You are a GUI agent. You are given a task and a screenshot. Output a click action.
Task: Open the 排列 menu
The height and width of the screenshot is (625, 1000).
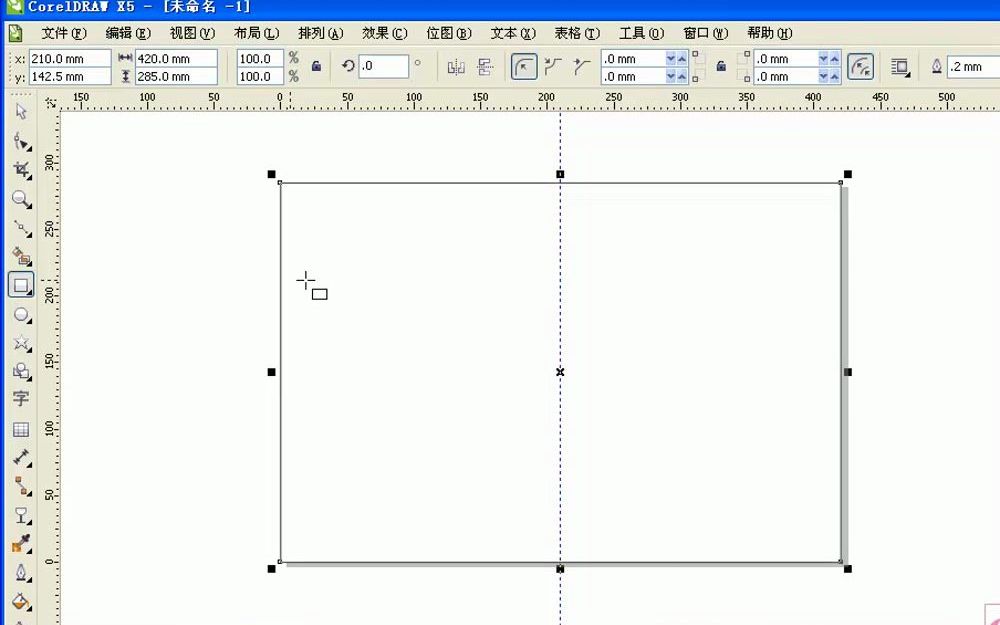coord(318,33)
